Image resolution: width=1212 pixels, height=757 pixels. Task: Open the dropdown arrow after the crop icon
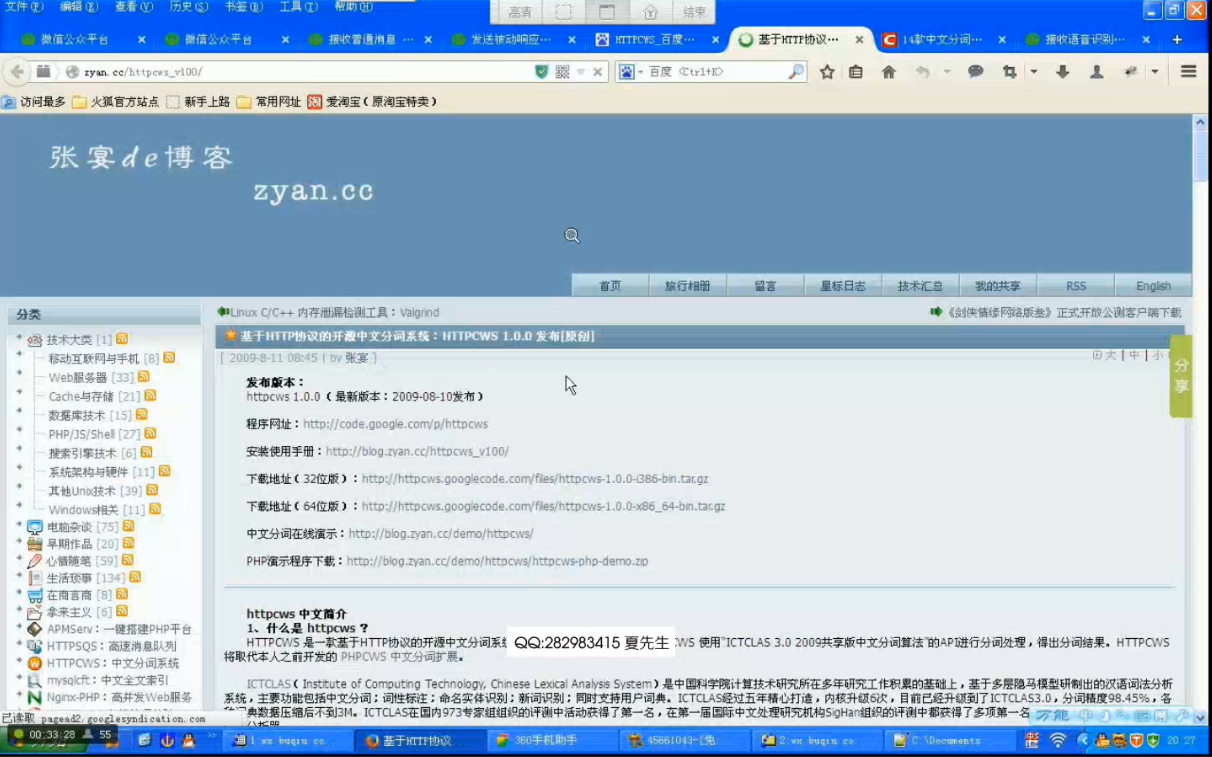point(1034,72)
